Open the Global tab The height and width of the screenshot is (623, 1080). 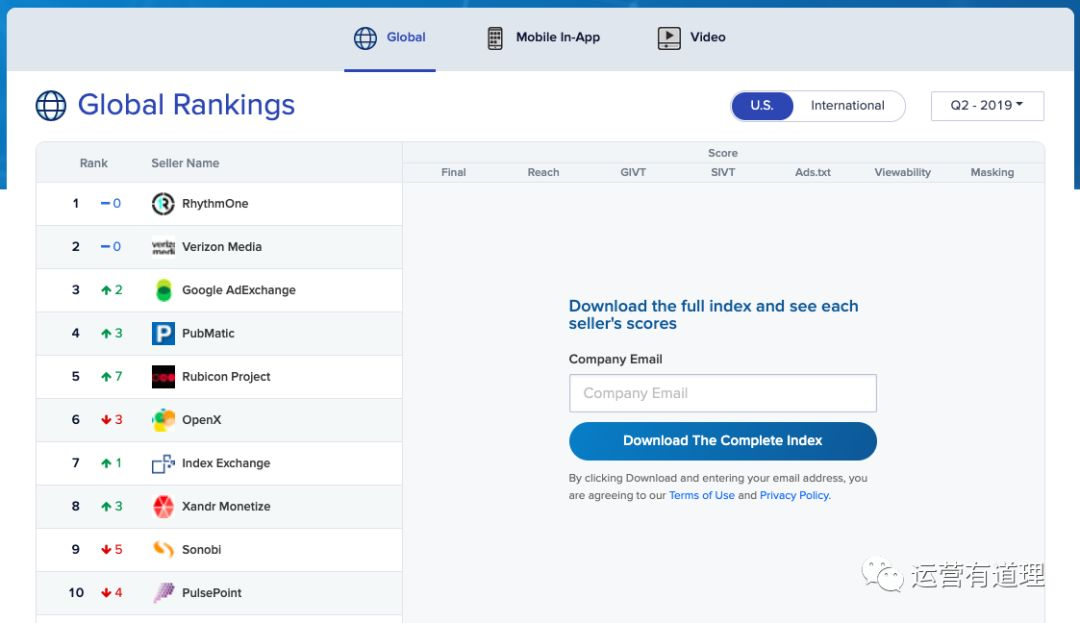pos(390,37)
